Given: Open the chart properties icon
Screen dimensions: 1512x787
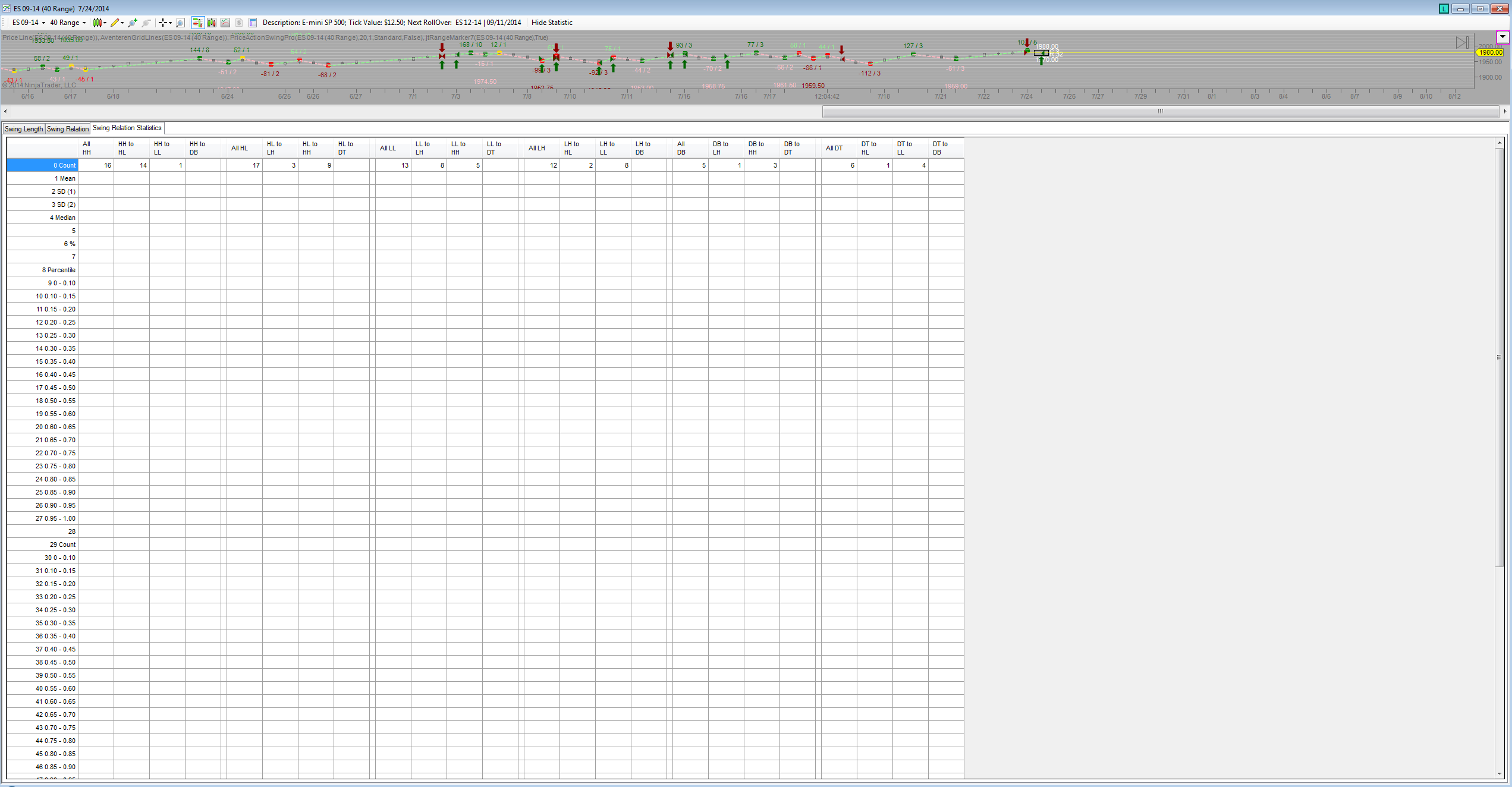Looking at the screenshot, I should click(253, 23).
